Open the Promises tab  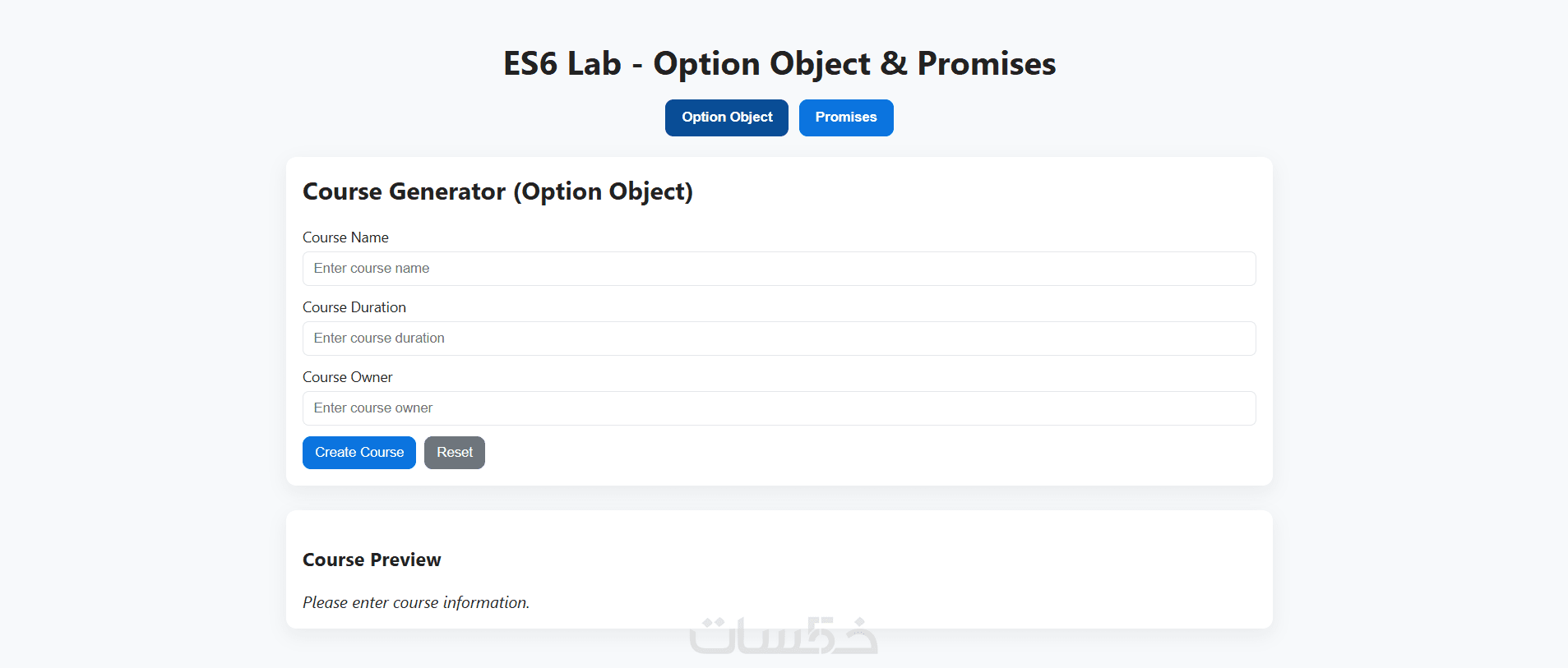point(845,117)
